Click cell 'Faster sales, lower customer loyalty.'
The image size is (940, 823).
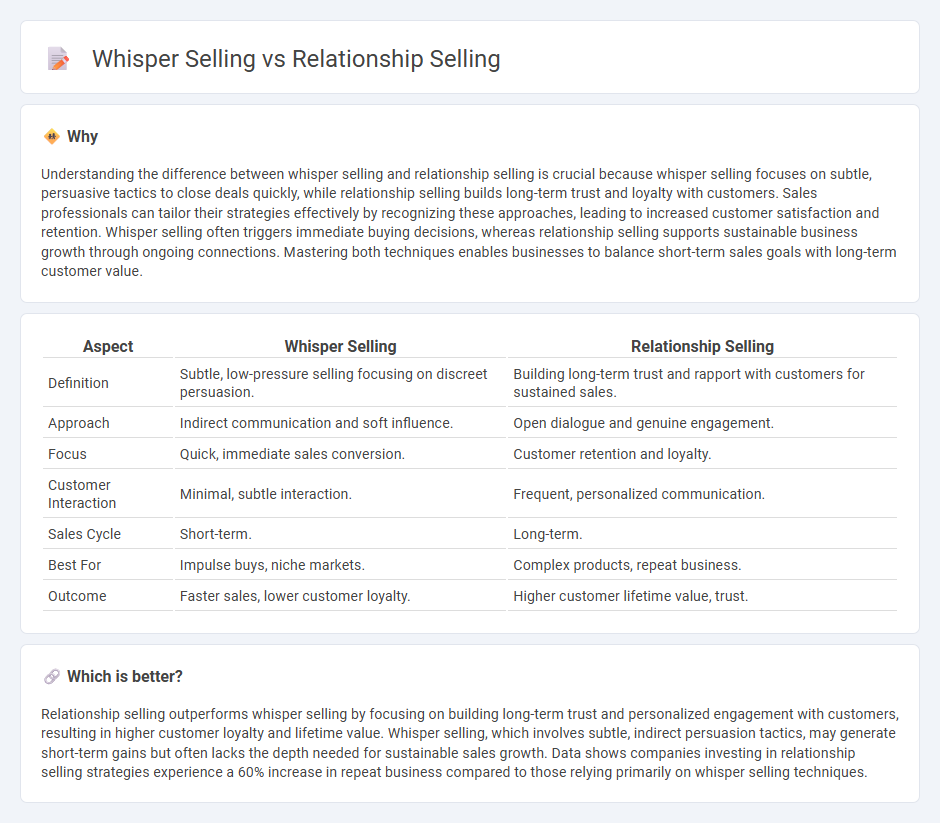(340, 596)
